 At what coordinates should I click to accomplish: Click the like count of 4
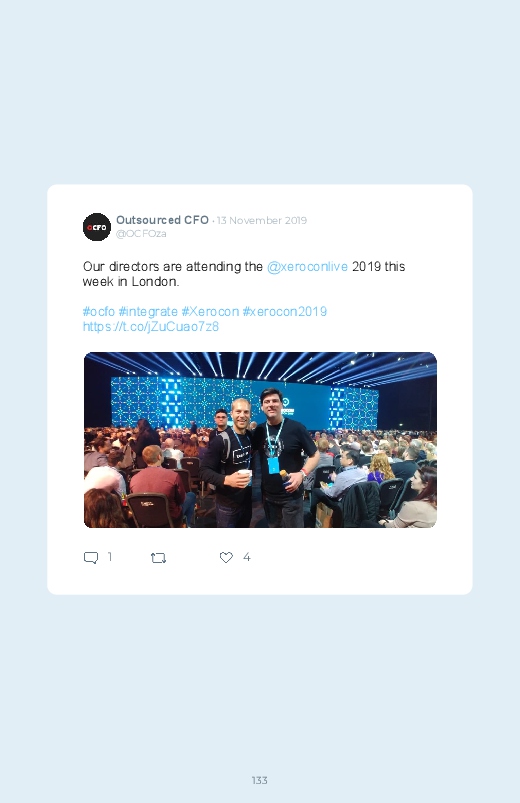(x=246, y=557)
